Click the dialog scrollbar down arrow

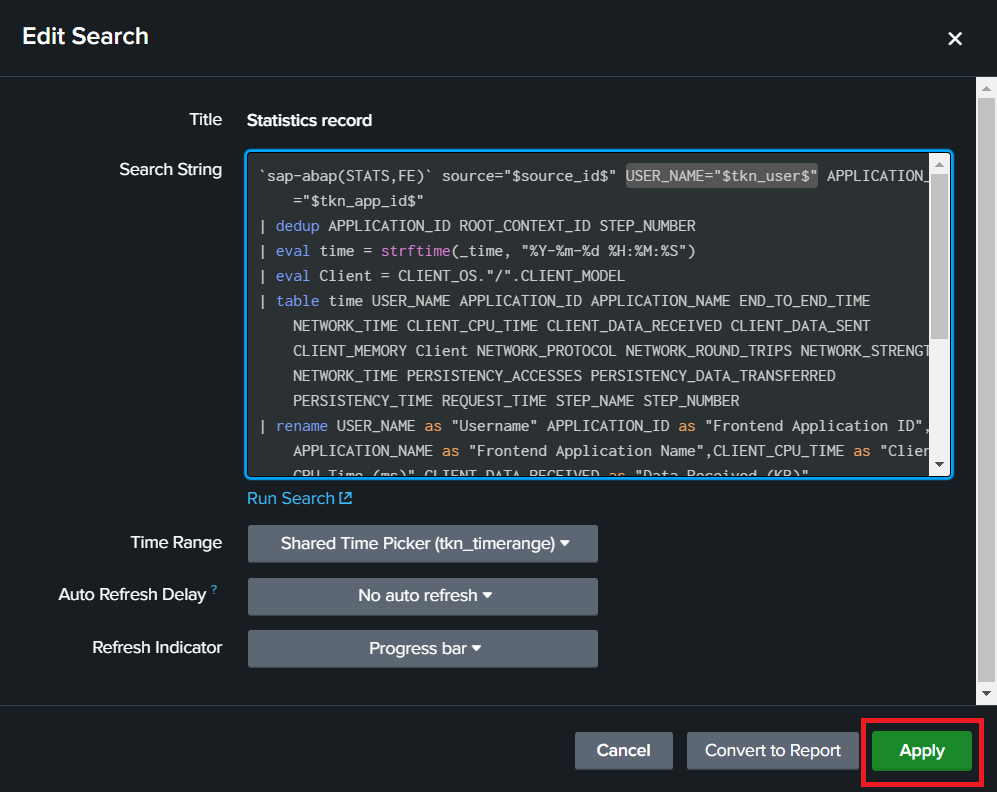986,692
